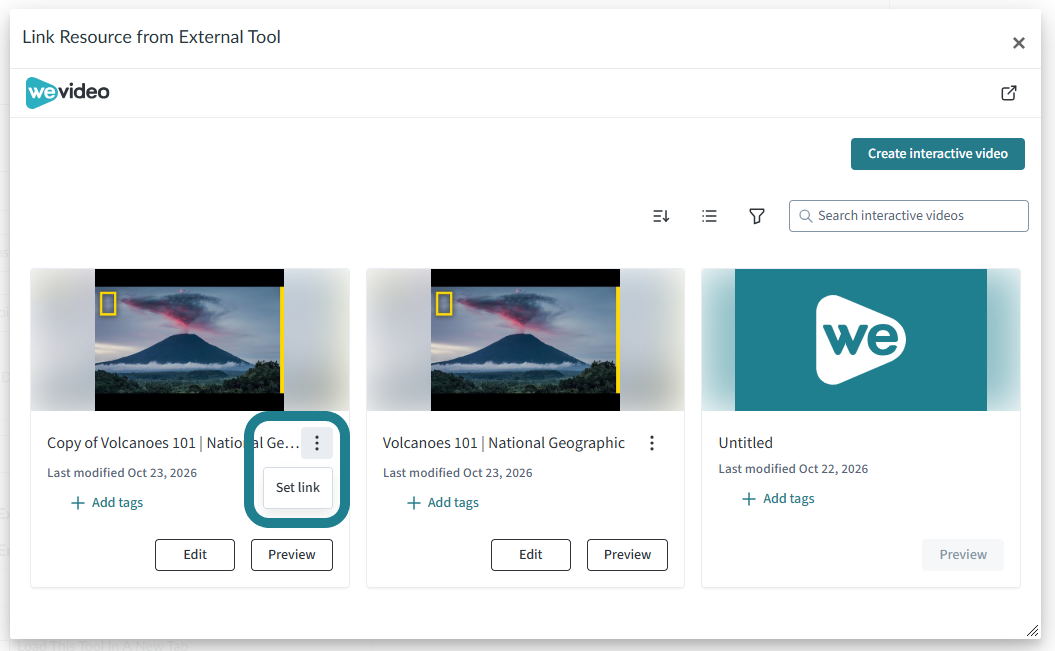Open more options for Copy of Volcanoes
The height and width of the screenshot is (651, 1055).
tap(317, 443)
